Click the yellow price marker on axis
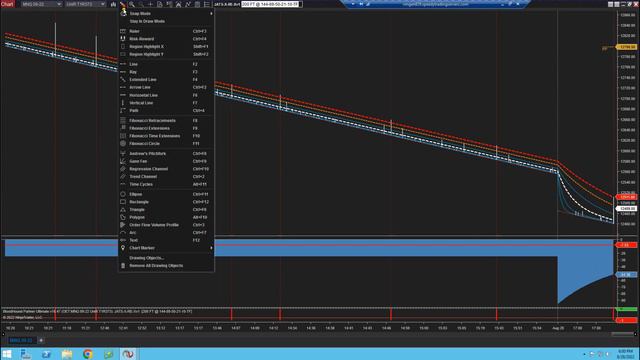640x360 pixels. [x=627, y=47]
